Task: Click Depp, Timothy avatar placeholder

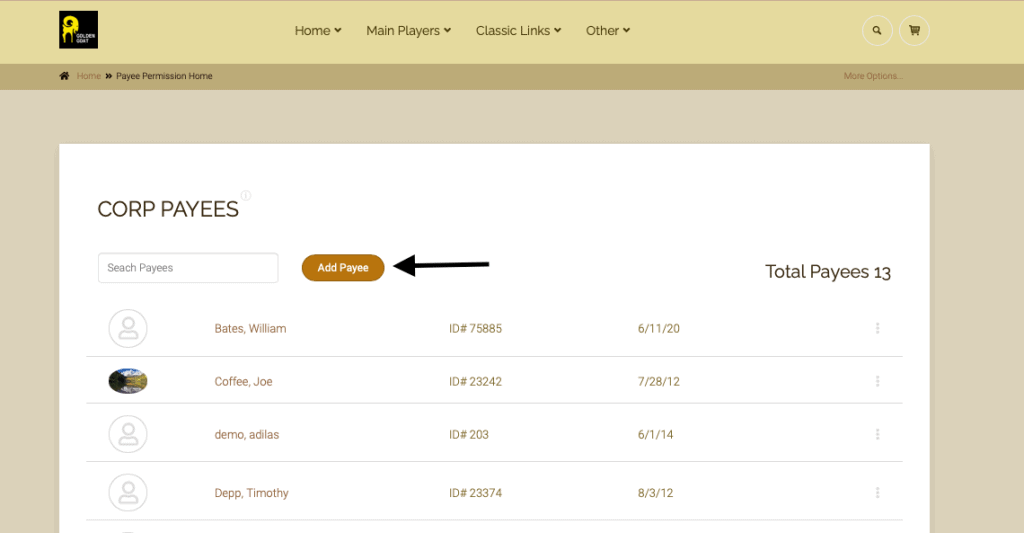Action: click(x=128, y=493)
